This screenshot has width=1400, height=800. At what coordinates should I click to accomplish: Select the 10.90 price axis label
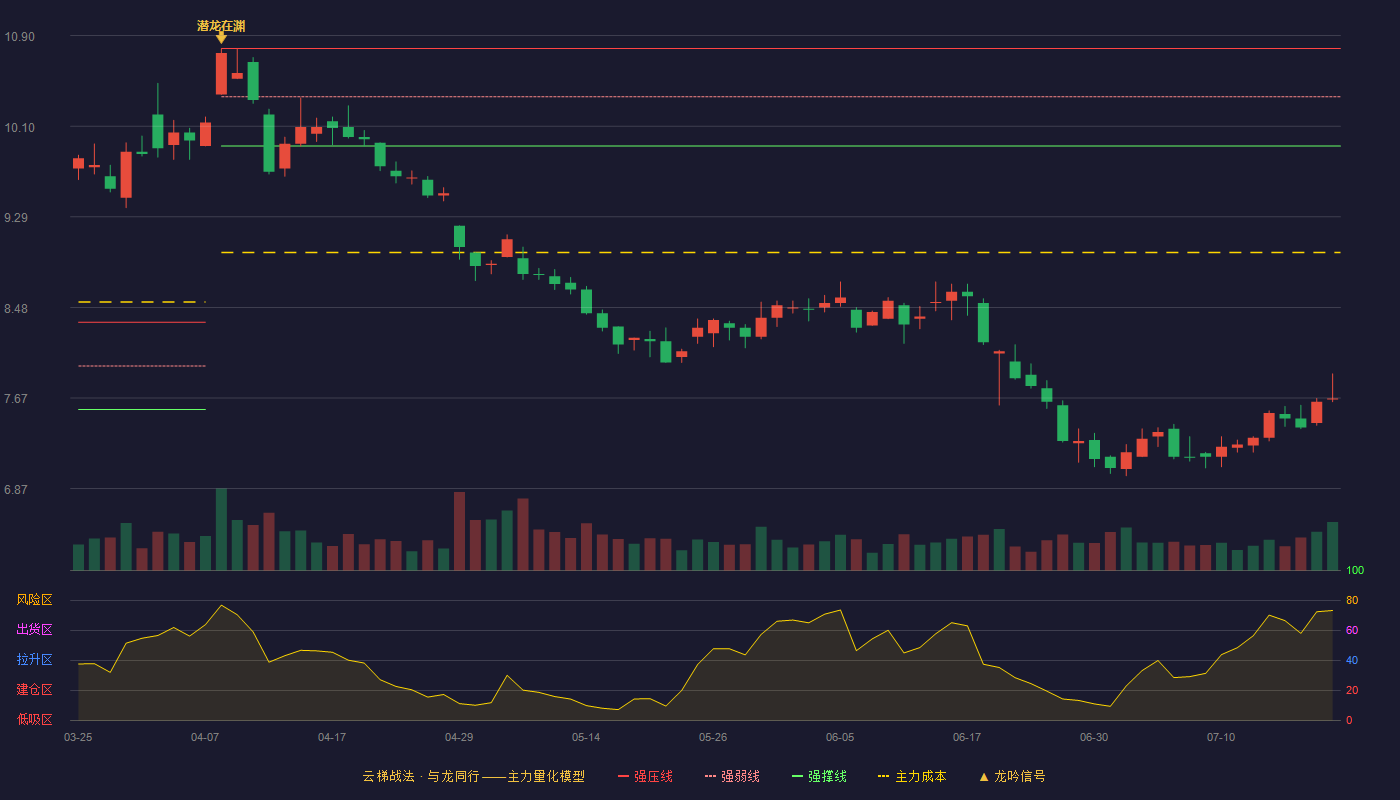tap(19, 37)
